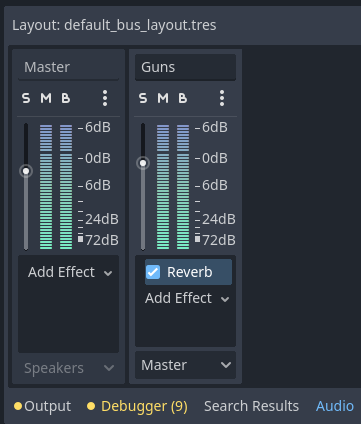Bypass effects on Master bus

click(x=66, y=98)
